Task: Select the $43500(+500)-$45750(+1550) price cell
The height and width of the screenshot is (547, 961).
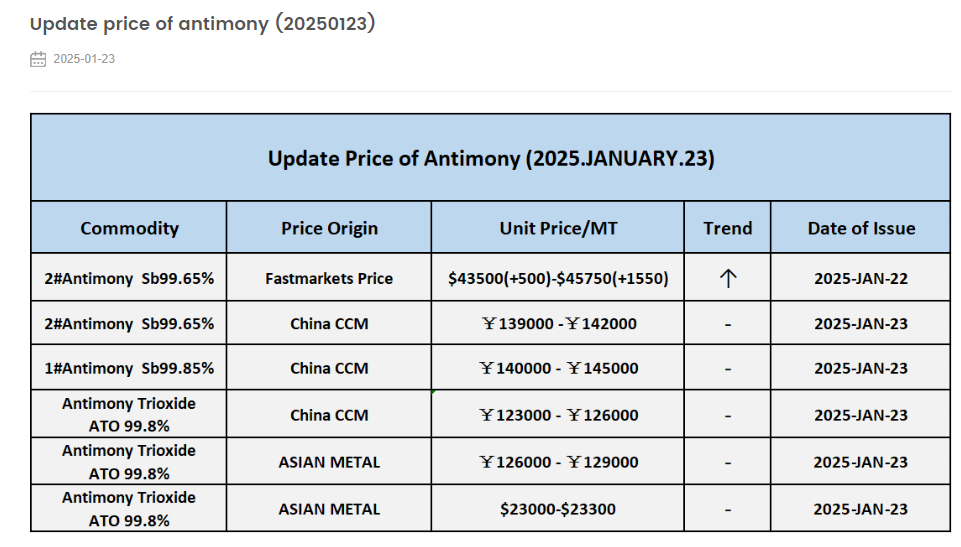Action: [x=558, y=279]
